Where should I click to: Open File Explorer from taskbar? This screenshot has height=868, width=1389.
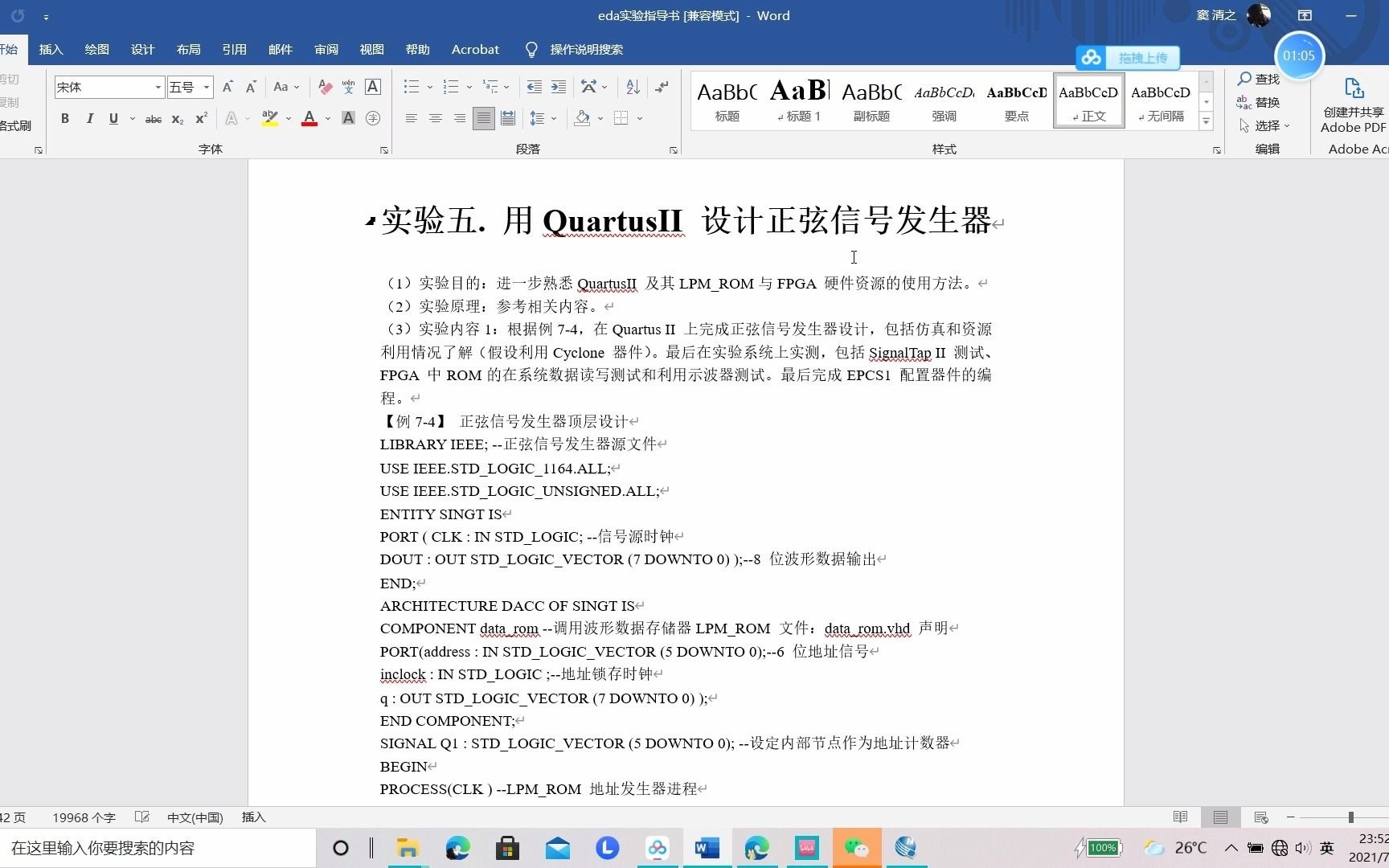coord(408,848)
